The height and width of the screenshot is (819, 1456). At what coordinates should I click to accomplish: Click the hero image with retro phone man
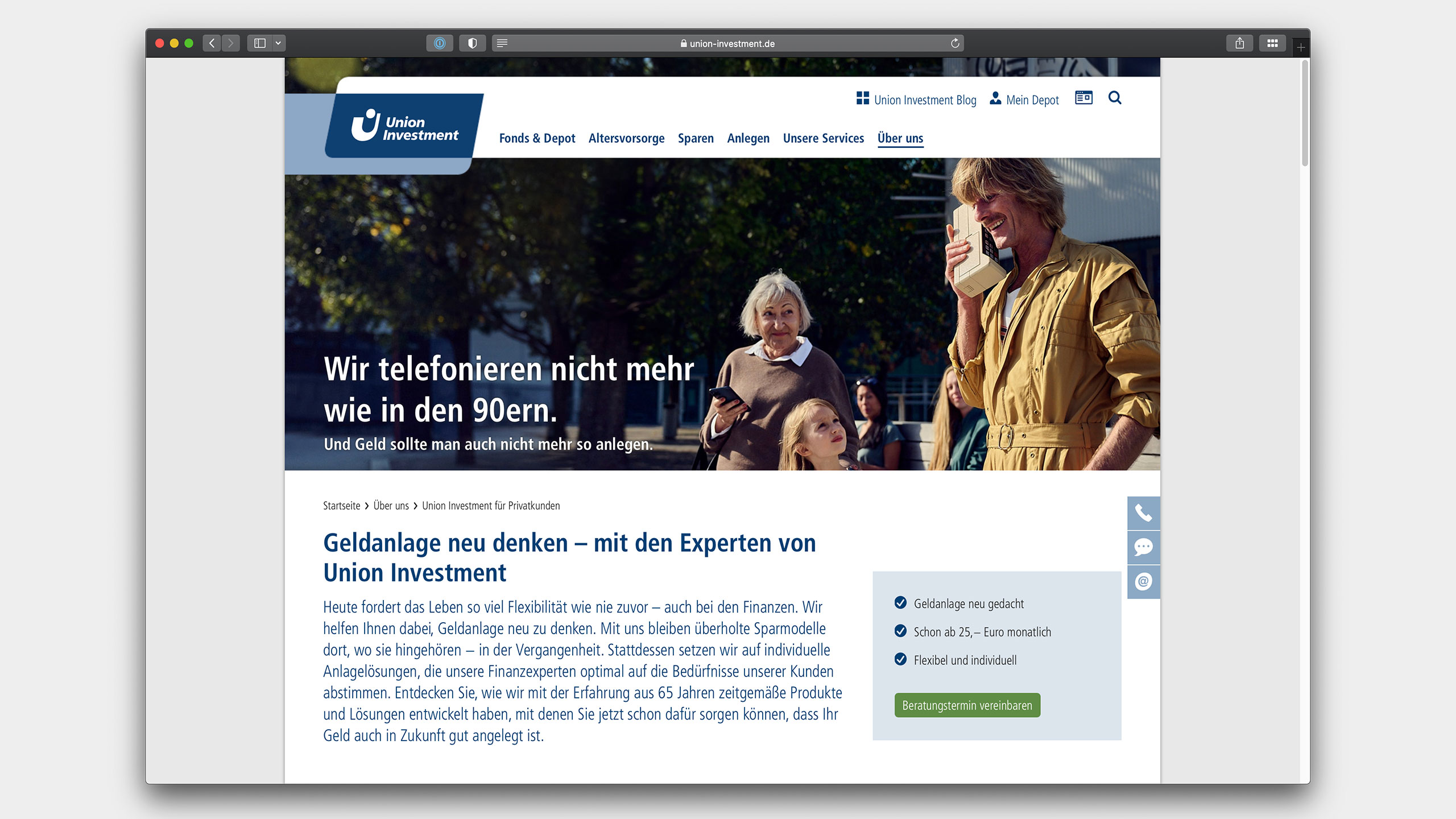722,314
